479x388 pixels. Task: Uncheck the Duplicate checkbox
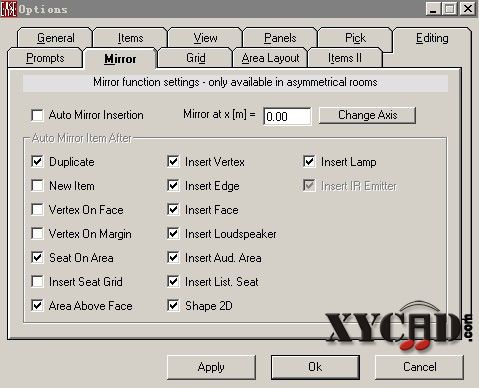37,162
